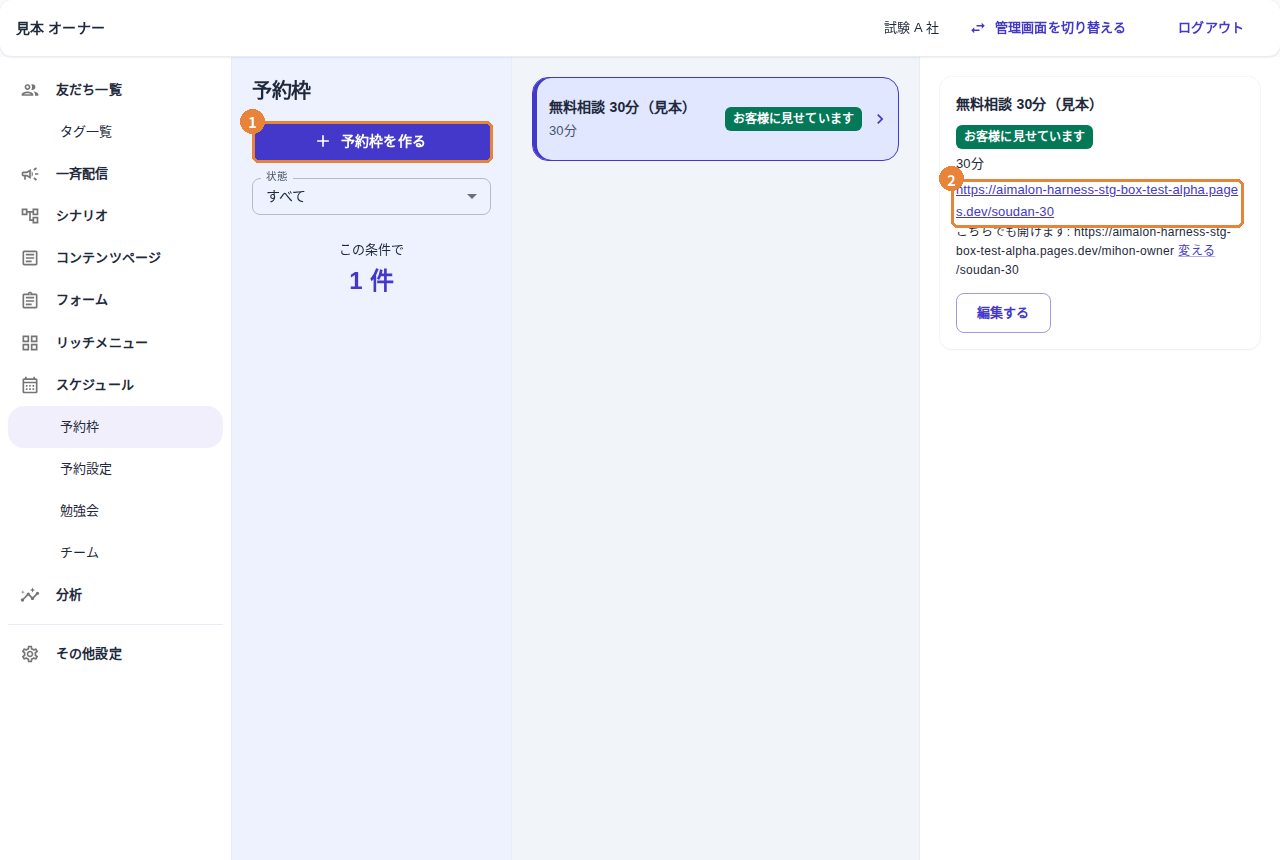Image resolution: width=1280 pixels, height=860 pixels.
Task: Select the 予約枠 submenu item
Action: 115,427
